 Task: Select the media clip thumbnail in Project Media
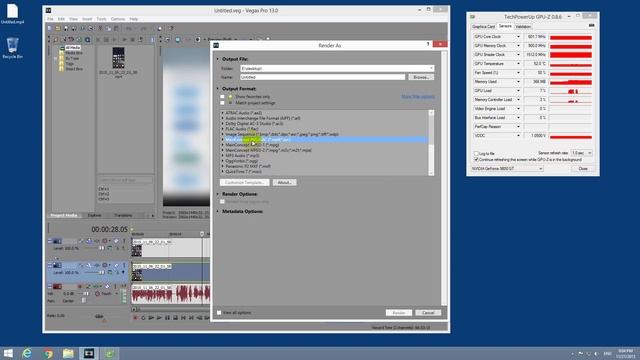(x=118, y=58)
